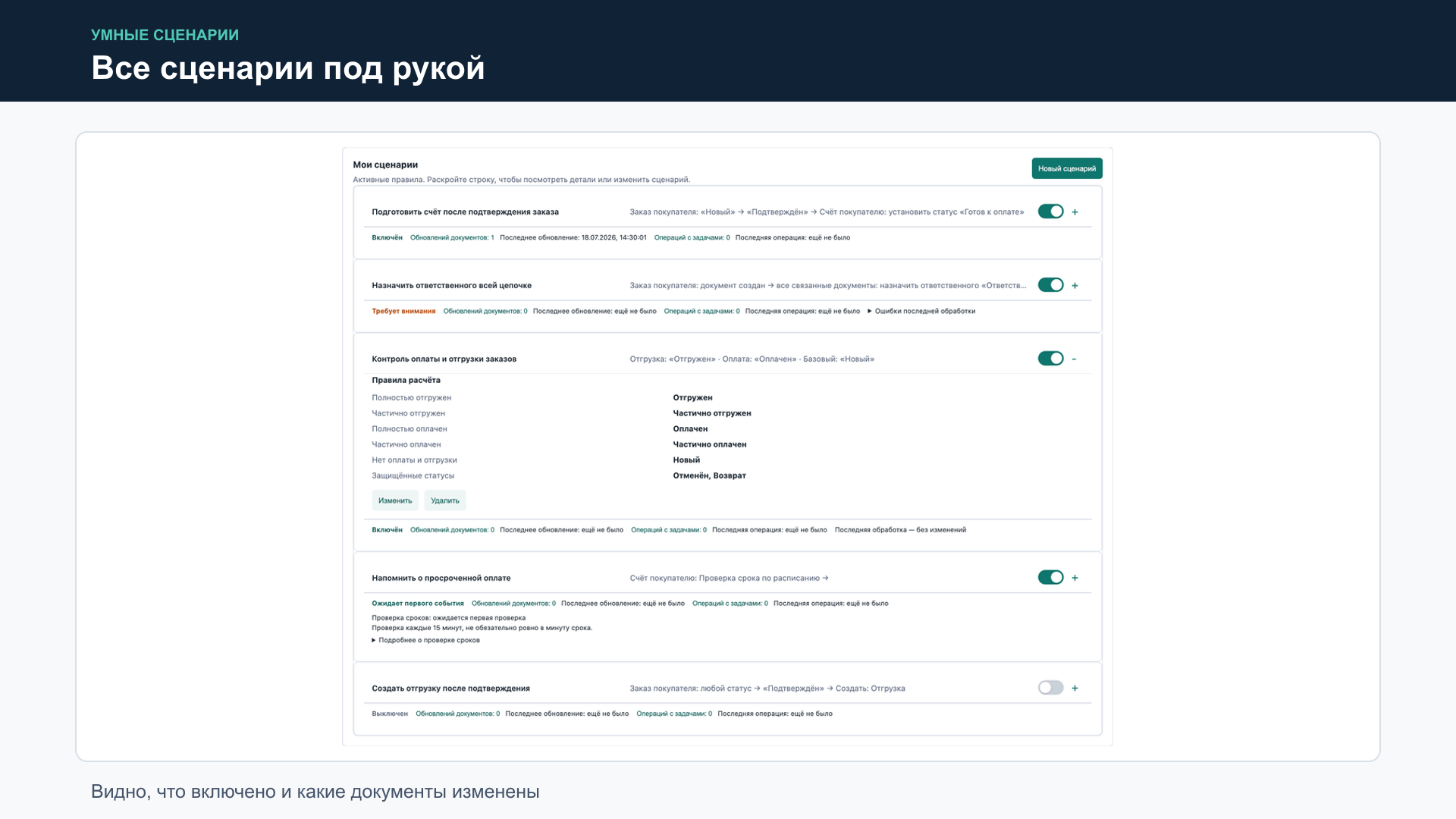Click «Последнее обновление: 18.07.2026, 14:30:01»
1456x819 pixels.
[573, 237]
